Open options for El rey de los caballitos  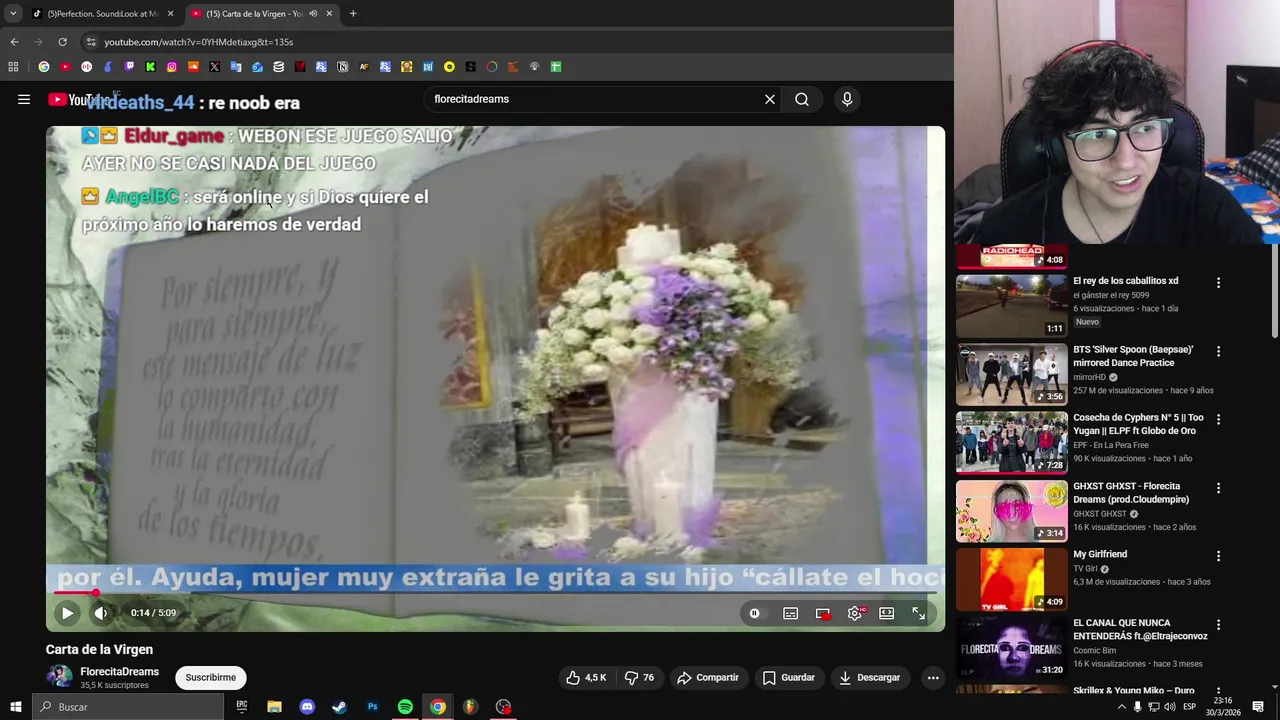1218,283
